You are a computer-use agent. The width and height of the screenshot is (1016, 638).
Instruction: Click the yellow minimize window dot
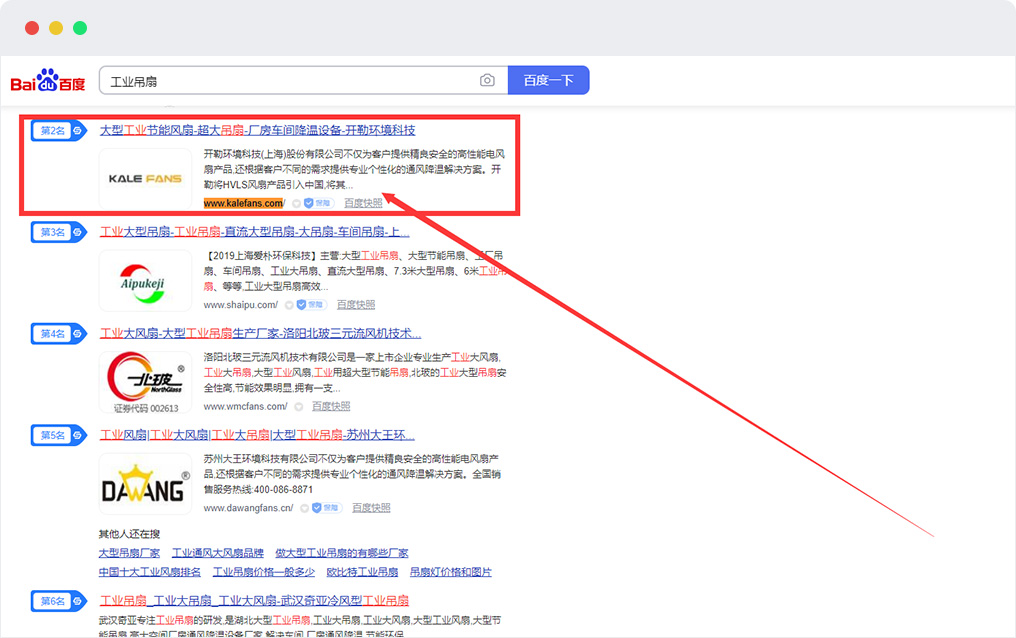[56, 28]
